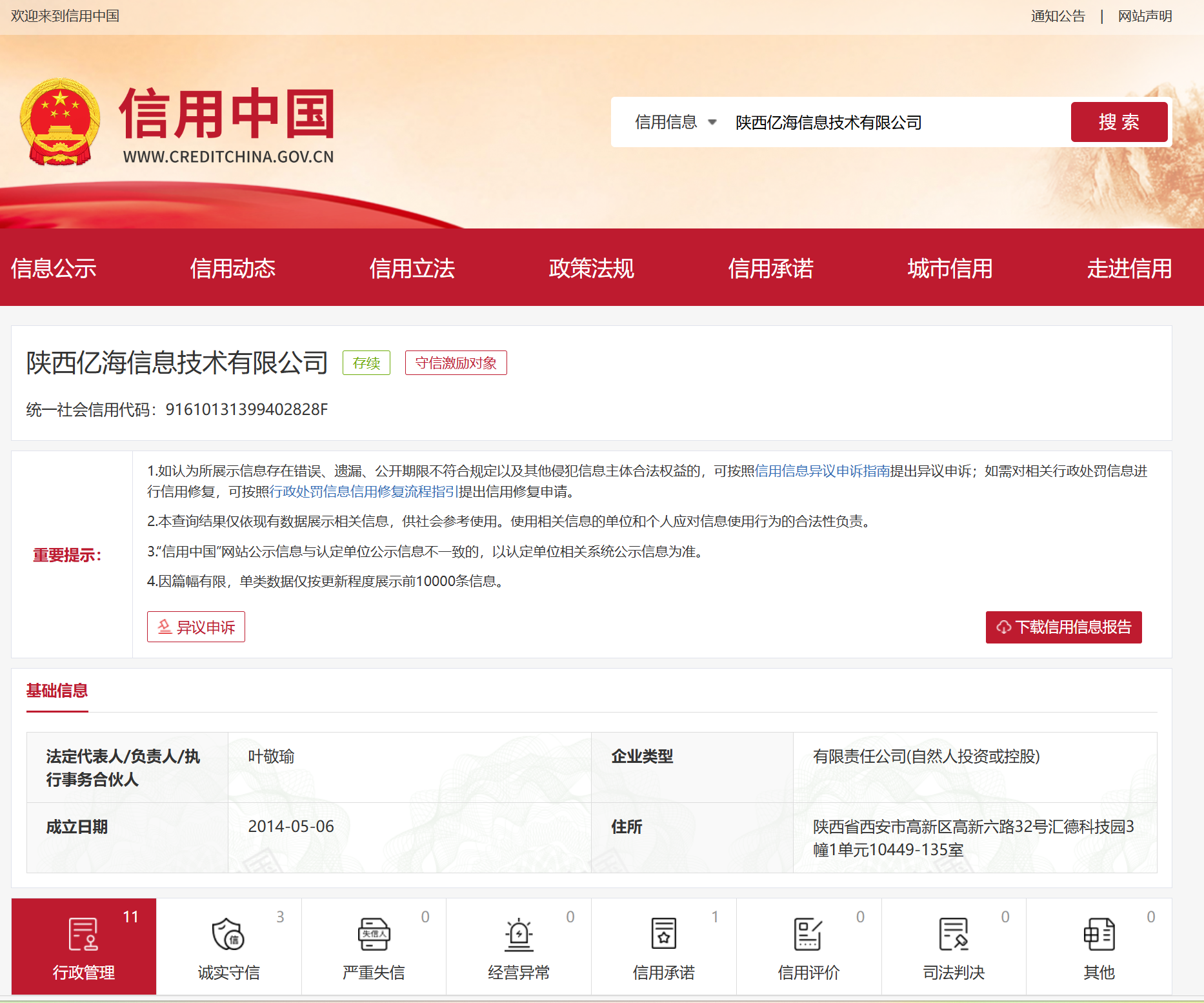Expand the 信用信息 search type dropdown
The width and height of the screenshot is (1204, 1003).
(x=676, y=122)
